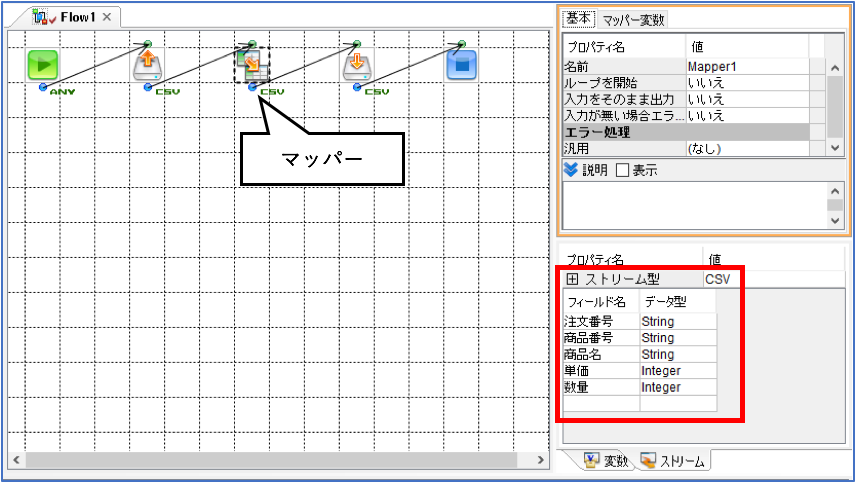Close the Flow1 tab
Screen dimensions: 857x482
coord(107,17)
